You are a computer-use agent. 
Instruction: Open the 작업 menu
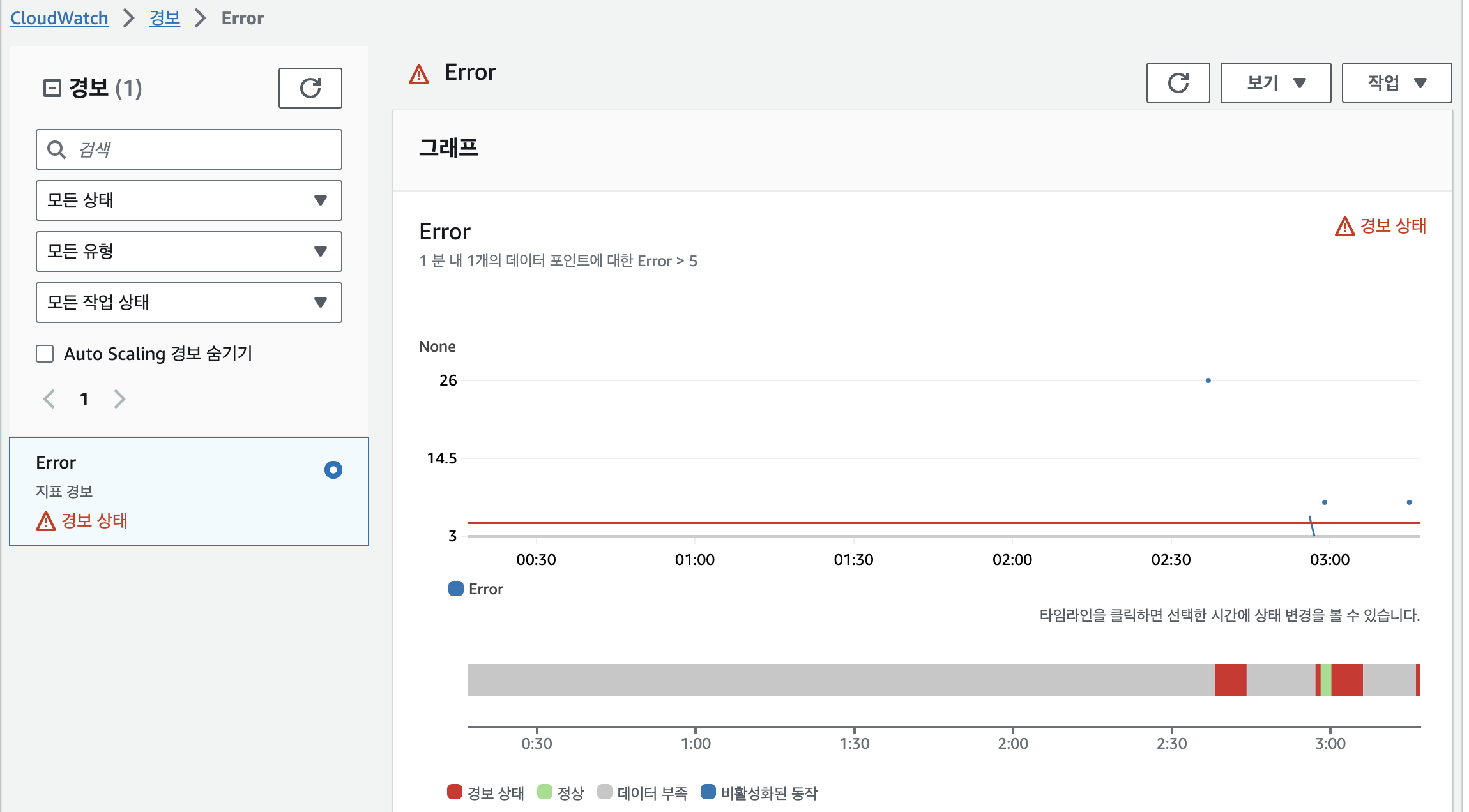pos(1396,82)
